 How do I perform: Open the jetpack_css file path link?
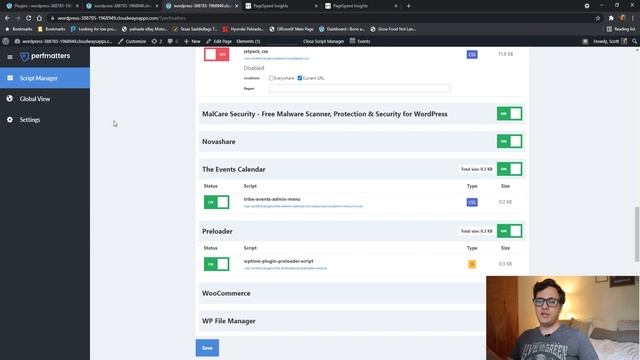(276, 58)
